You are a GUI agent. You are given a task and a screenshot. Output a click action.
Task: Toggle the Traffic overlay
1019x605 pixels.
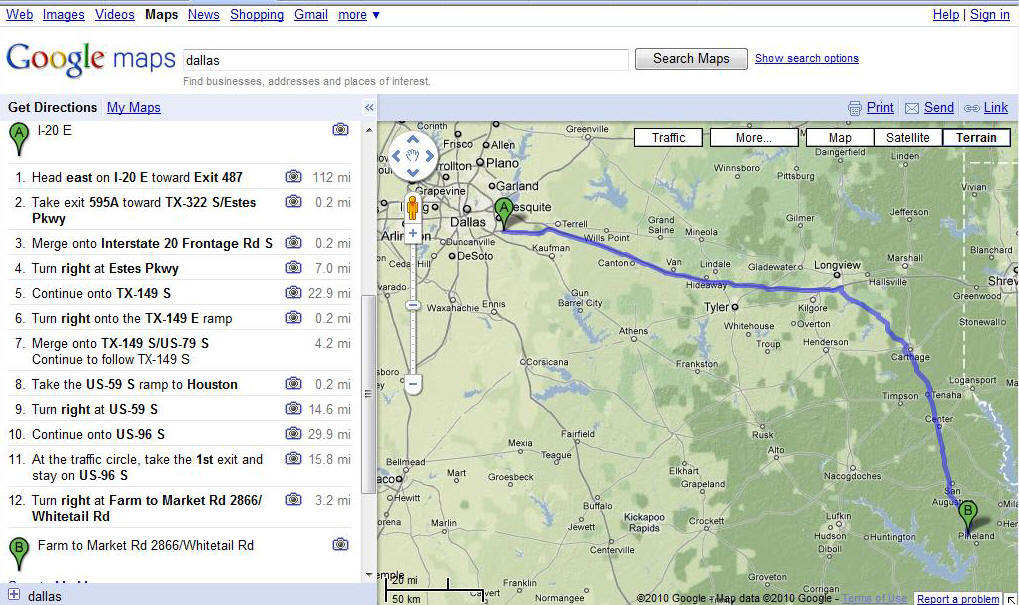(668, 138)
